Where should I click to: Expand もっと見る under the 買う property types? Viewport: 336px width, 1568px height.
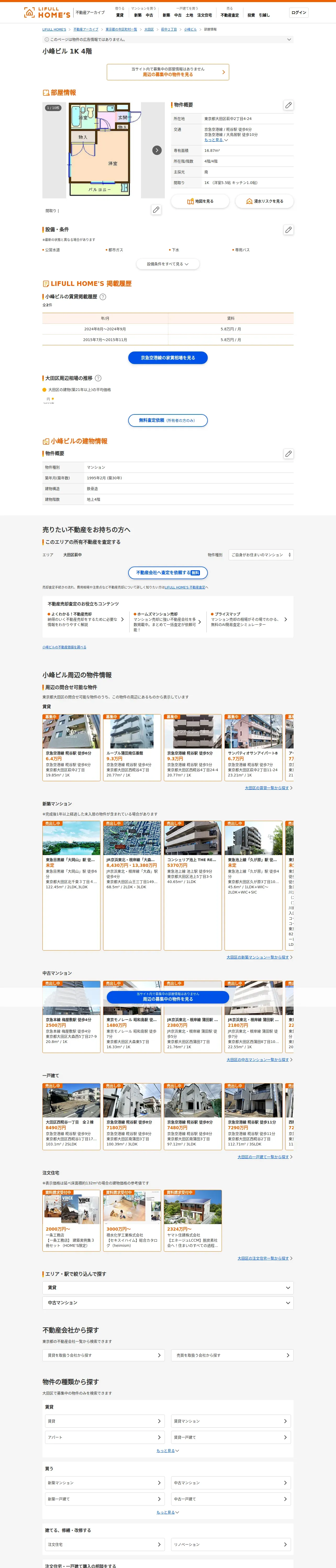click(x=168, y=1512)
